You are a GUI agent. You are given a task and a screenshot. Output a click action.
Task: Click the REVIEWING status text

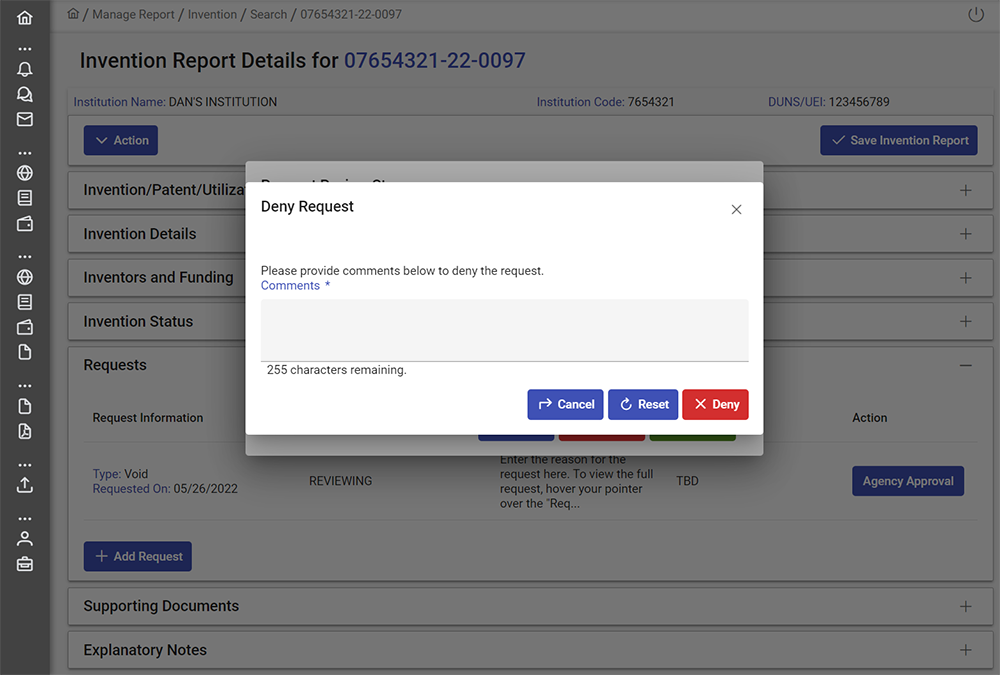click(x=341, y=481)
